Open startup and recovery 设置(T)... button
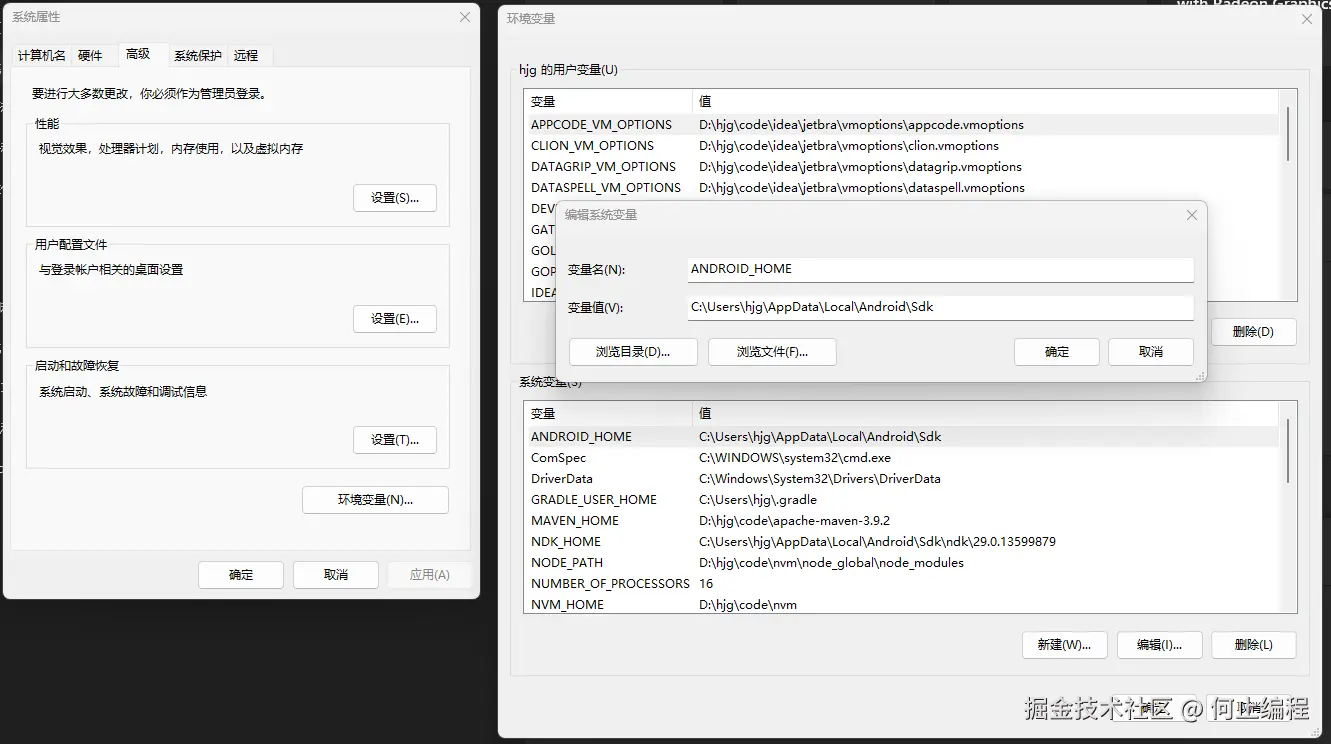 coord(395,440)
